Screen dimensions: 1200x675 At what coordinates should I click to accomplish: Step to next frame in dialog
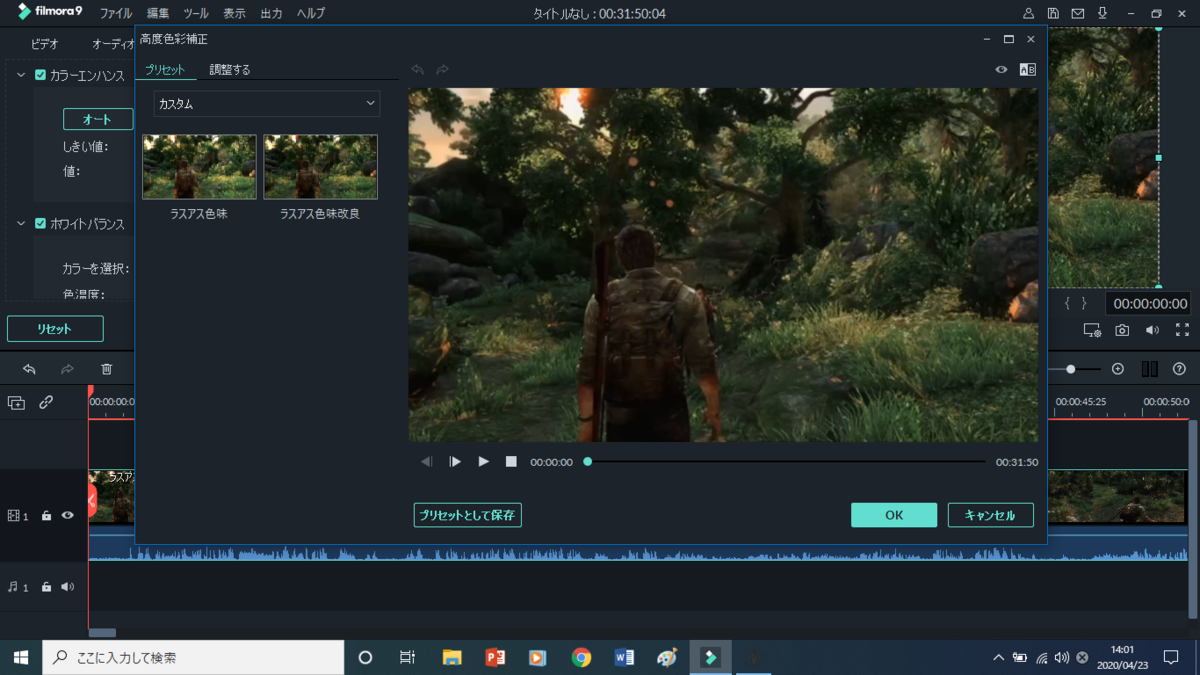pyautogui.click(x=455, y=461)
